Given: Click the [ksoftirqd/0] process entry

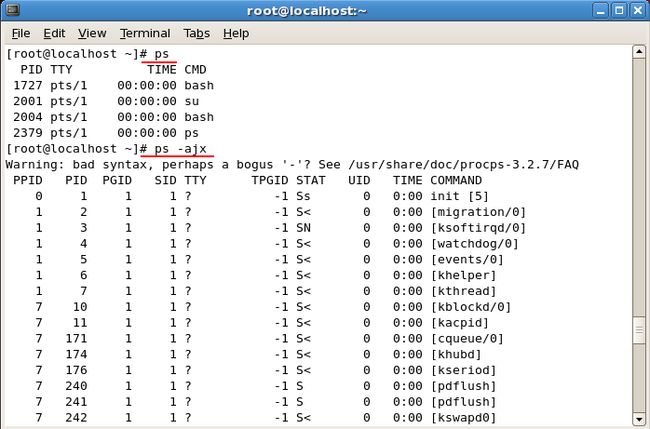Looking at the screenshot, I should [x=478, y=228].
